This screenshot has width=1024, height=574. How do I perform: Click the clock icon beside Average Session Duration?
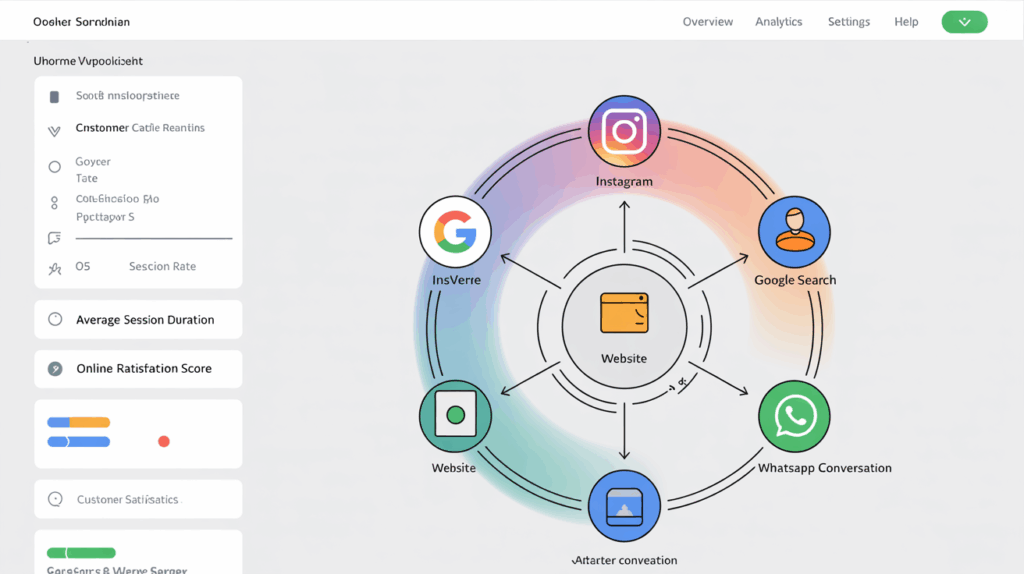click(x=55, y=319)
